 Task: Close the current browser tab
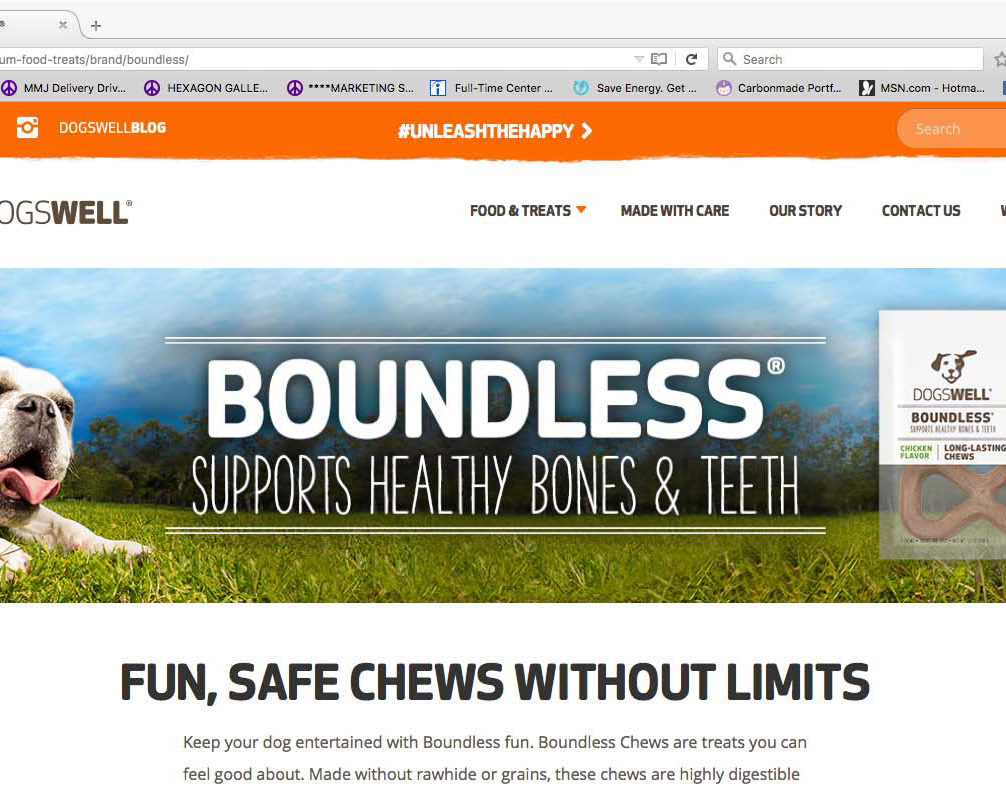pyautogui.click(x=63, y=25)
